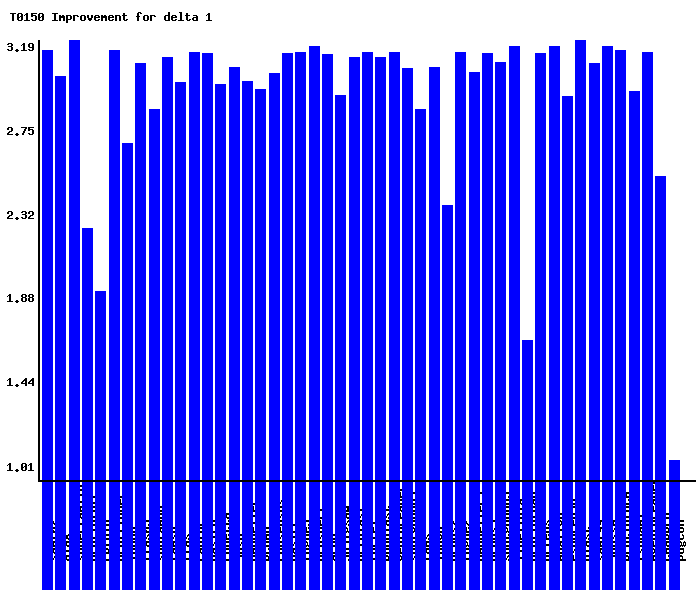This screenshot has width=700, height=590.
Task: Click the chart title 'T0150 Improvement for delta 1'
Action: [110, 17]
